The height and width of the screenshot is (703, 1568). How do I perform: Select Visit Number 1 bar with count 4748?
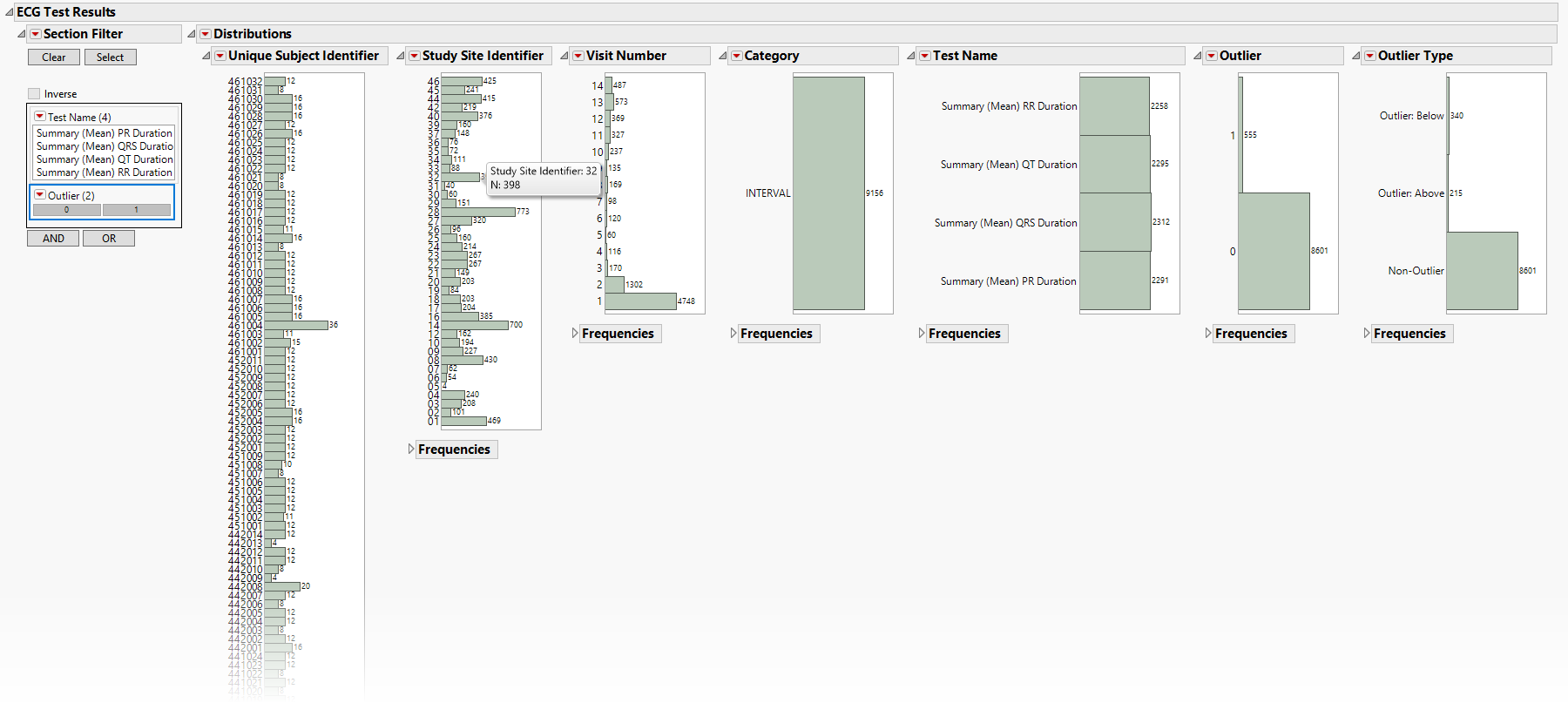pyautogui.click(x=640, y=301)
